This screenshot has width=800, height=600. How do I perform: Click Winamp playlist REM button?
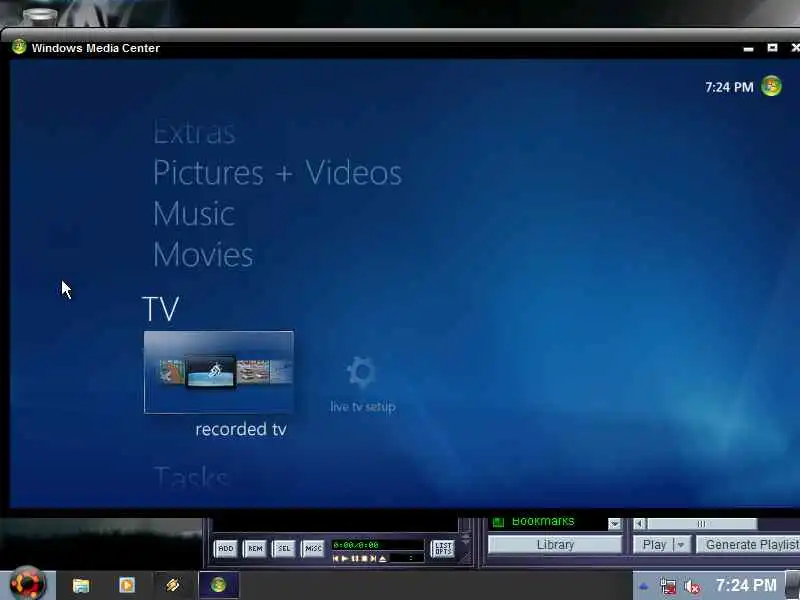(255, 548)
